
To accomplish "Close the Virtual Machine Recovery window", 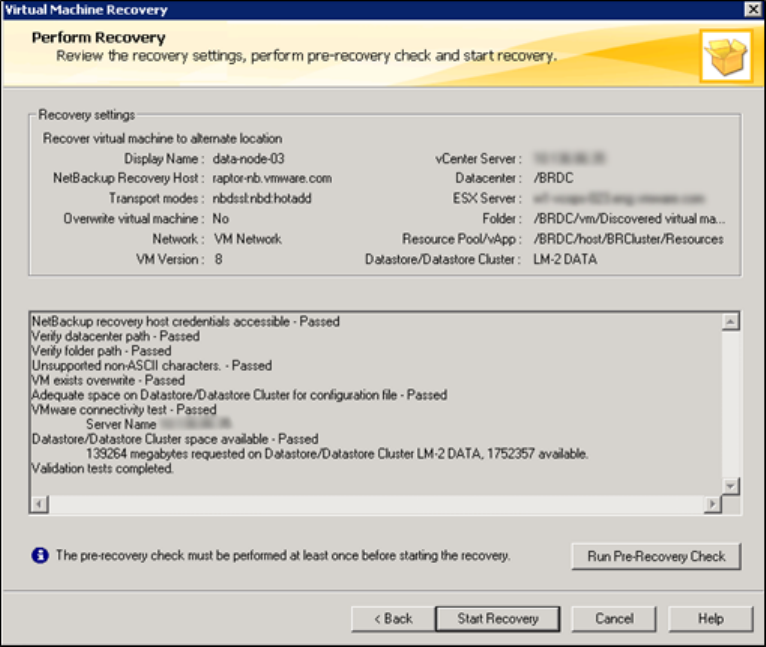I will pyautogui.click(x=753, y=9).
